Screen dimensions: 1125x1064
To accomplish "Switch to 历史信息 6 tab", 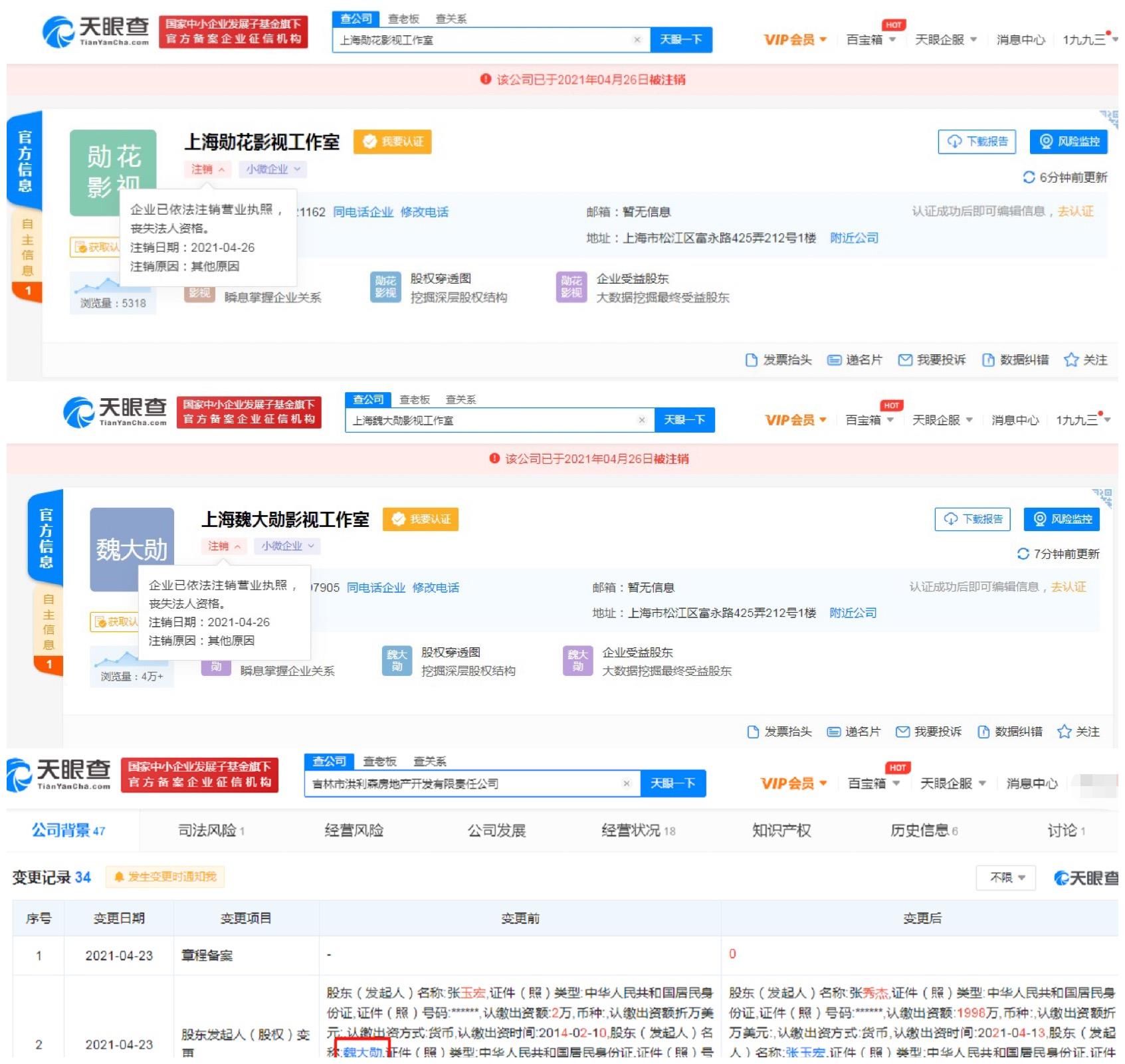I will pyautogui.click(x=924, y=831).
